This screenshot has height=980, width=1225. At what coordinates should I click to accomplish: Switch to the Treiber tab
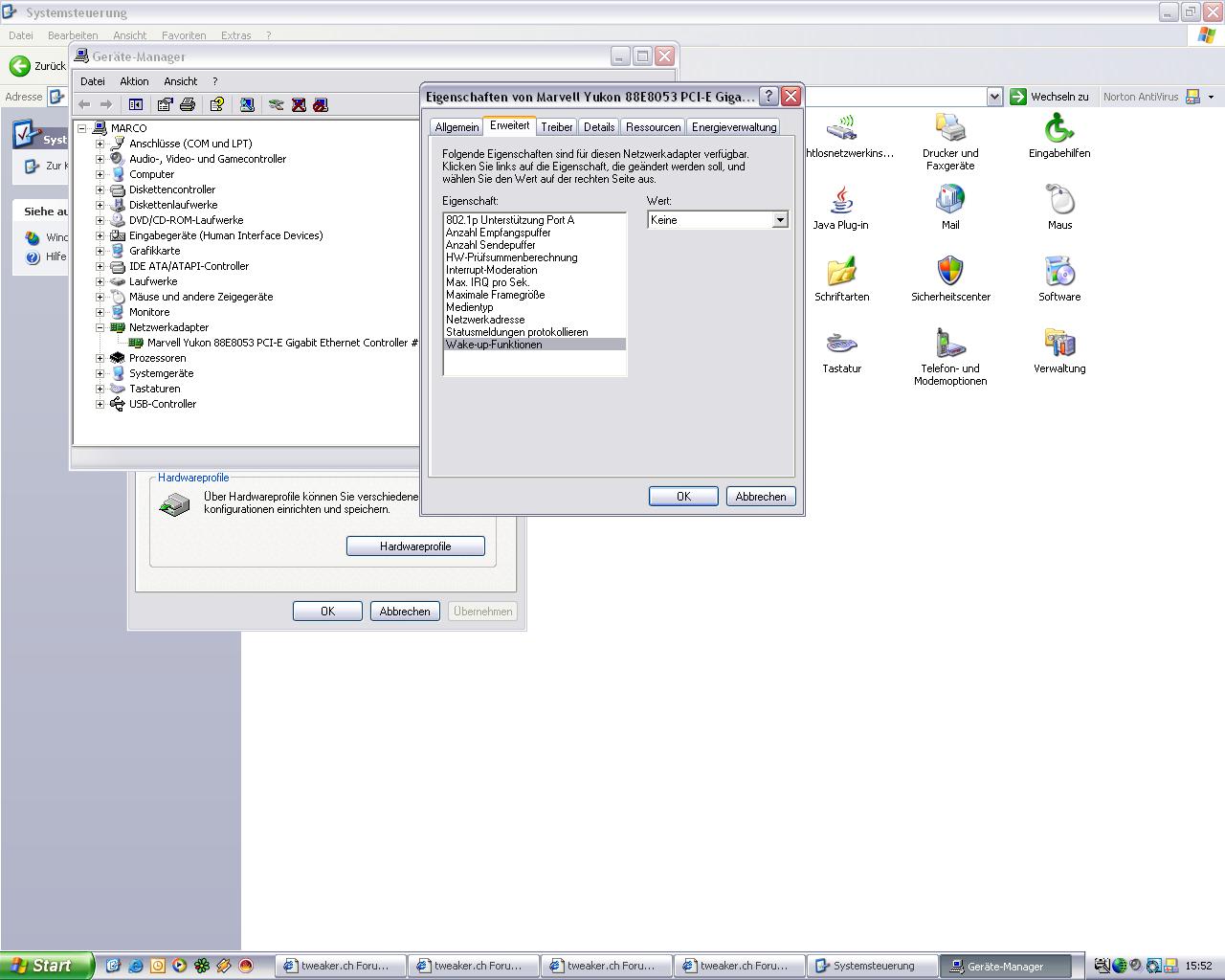click(x=556, y=127)
